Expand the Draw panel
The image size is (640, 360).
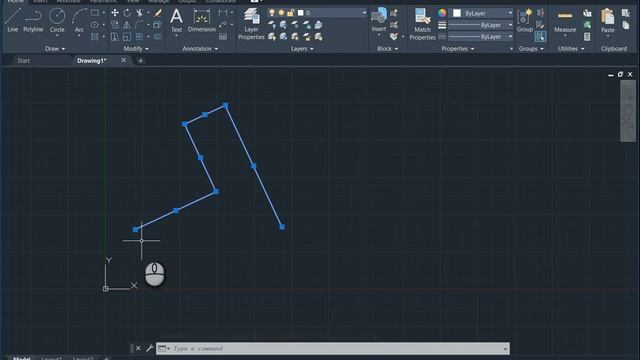tap(55, 49)
